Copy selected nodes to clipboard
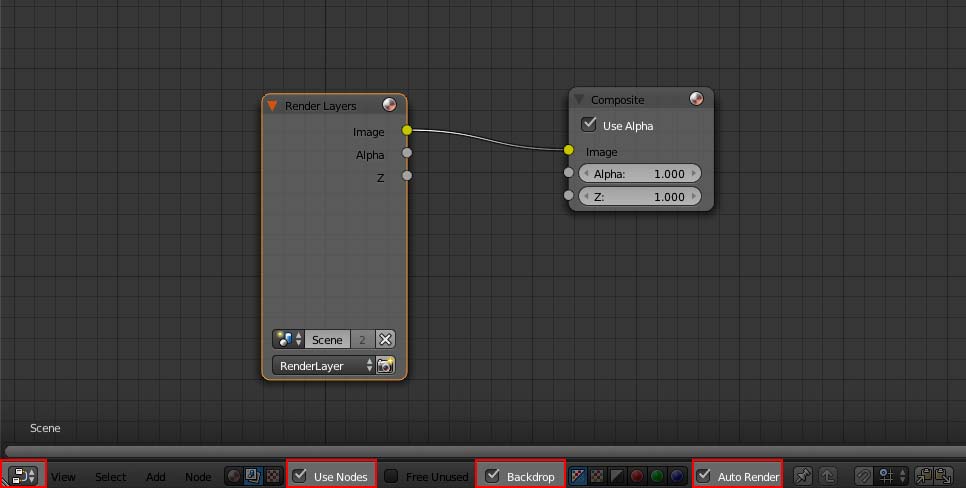966x488 pixels. point(924,476)
